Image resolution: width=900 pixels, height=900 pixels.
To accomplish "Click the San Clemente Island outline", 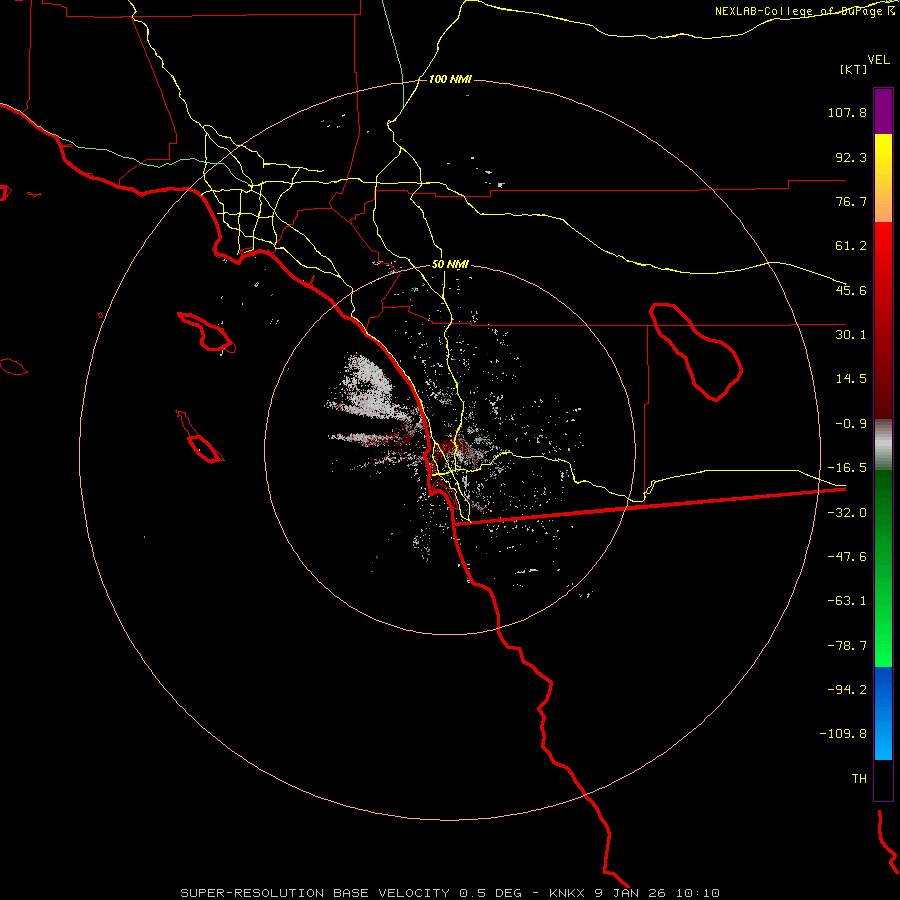I will pyautogui.click(x=200, y=437).
